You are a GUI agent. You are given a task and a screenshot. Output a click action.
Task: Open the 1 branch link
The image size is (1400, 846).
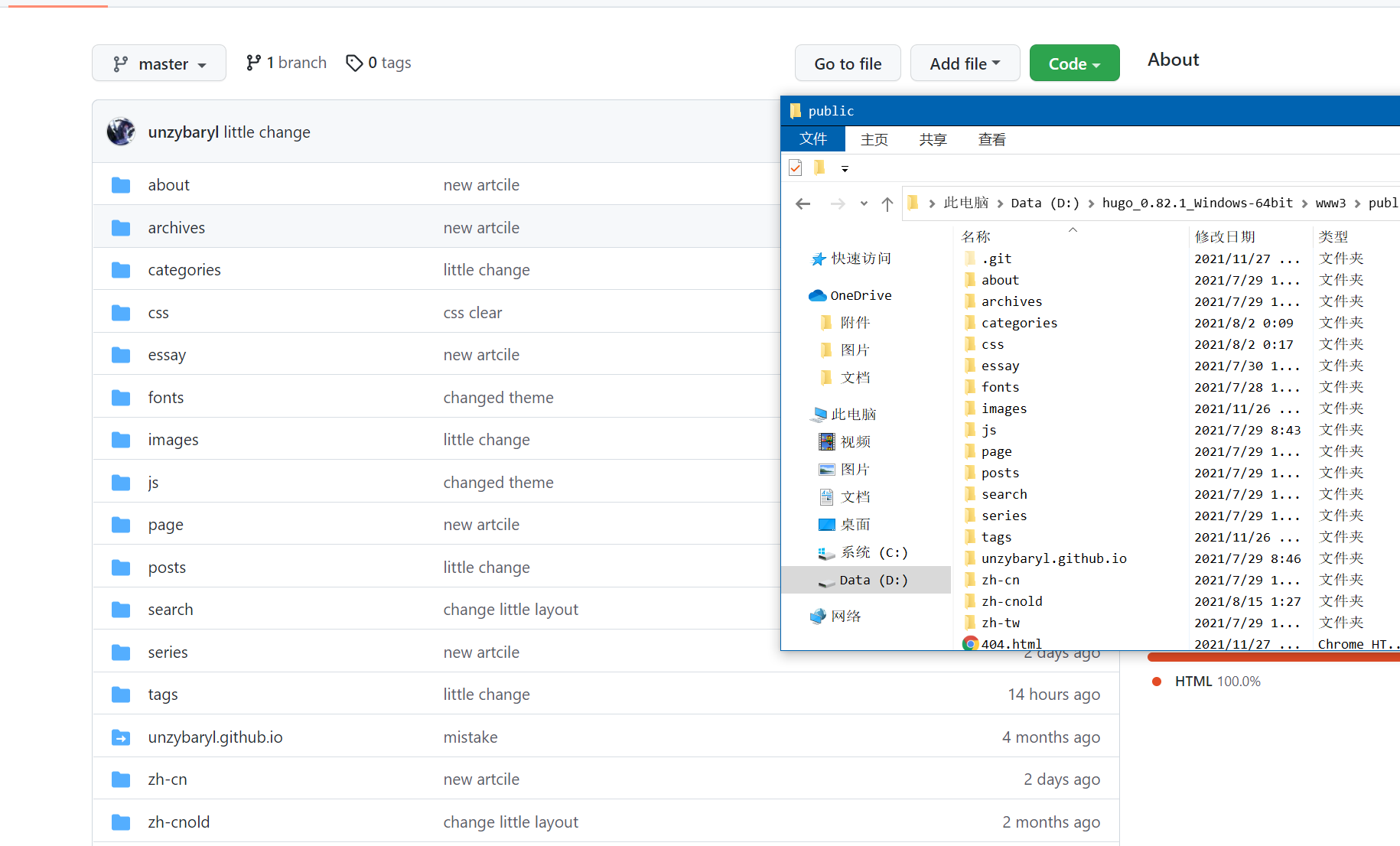[287, 63]
